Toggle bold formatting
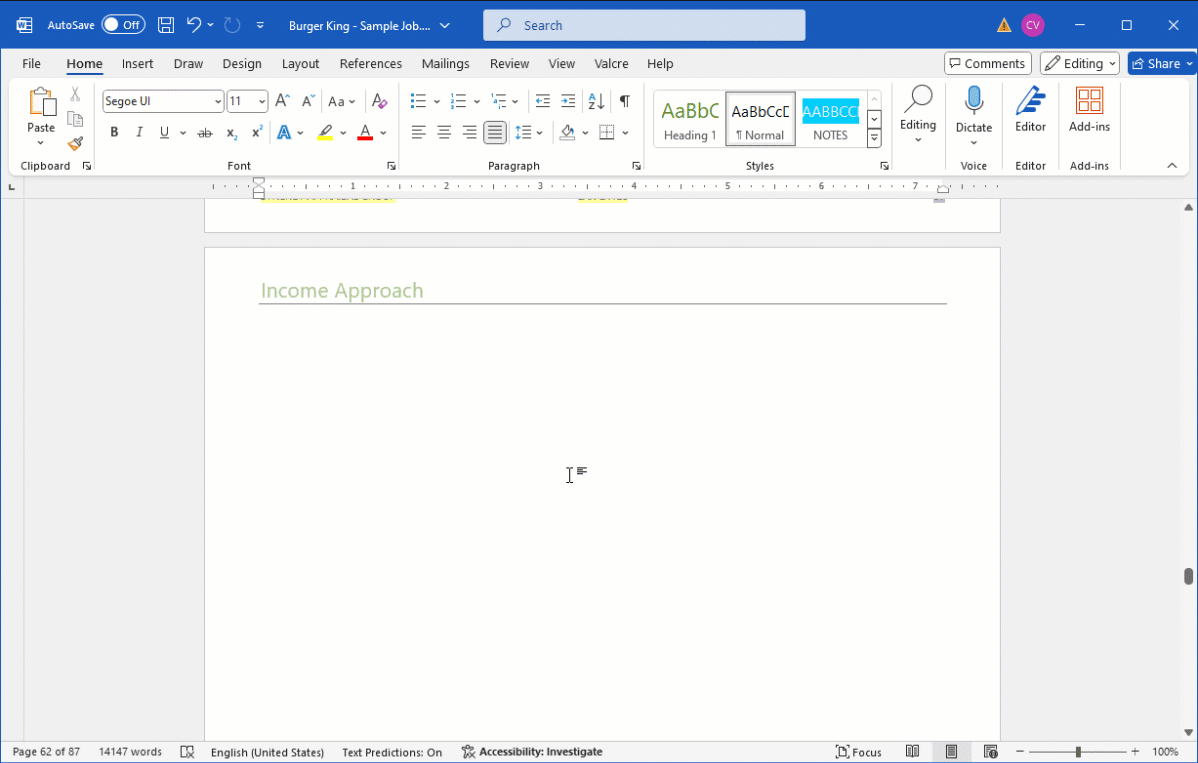This screenshot has height=763, width=1198. tap(114, 133)
